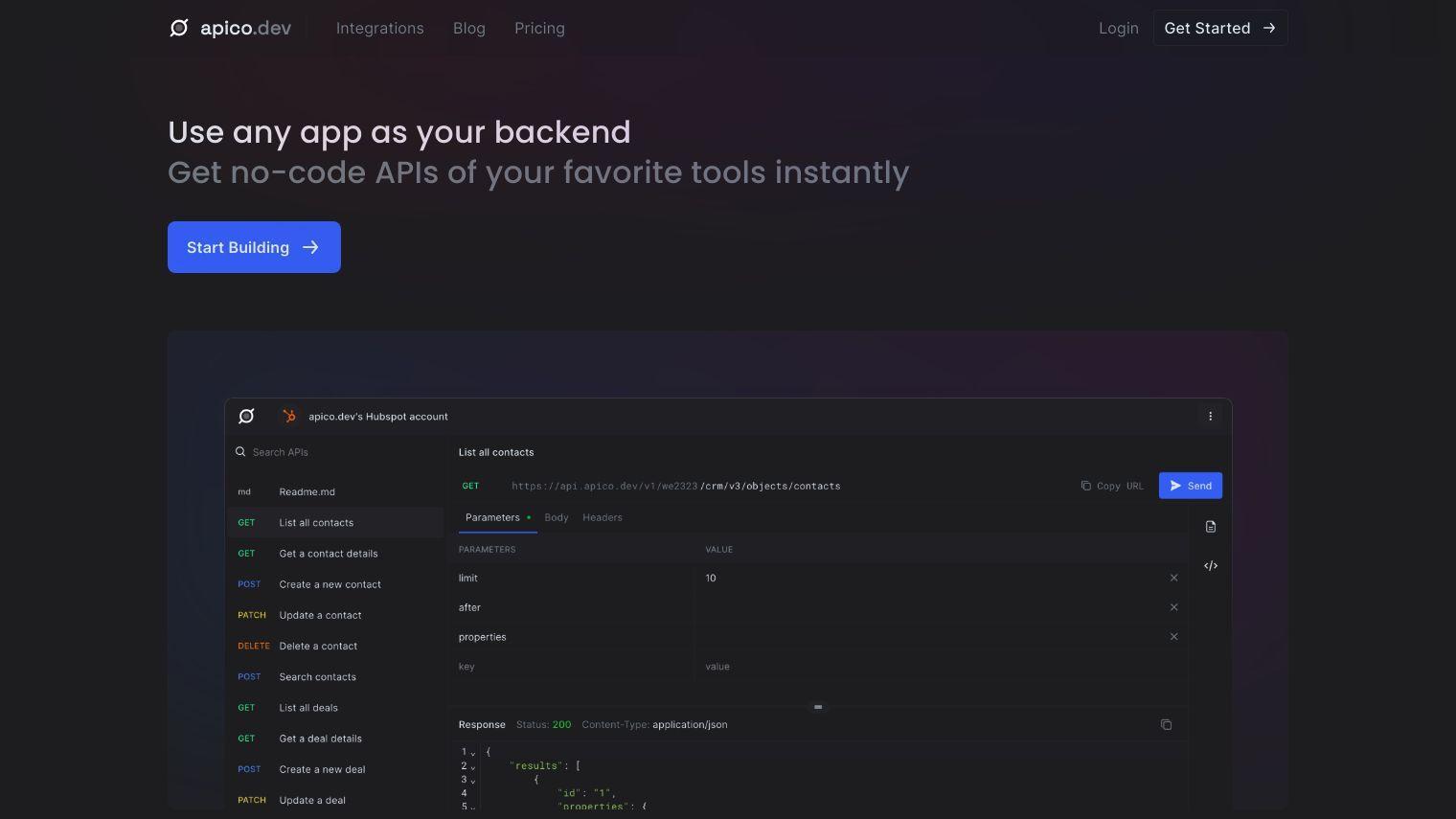Select List all contacts endpoint
The height and width of the screenshot is (819, 1456).
(335, 522)
